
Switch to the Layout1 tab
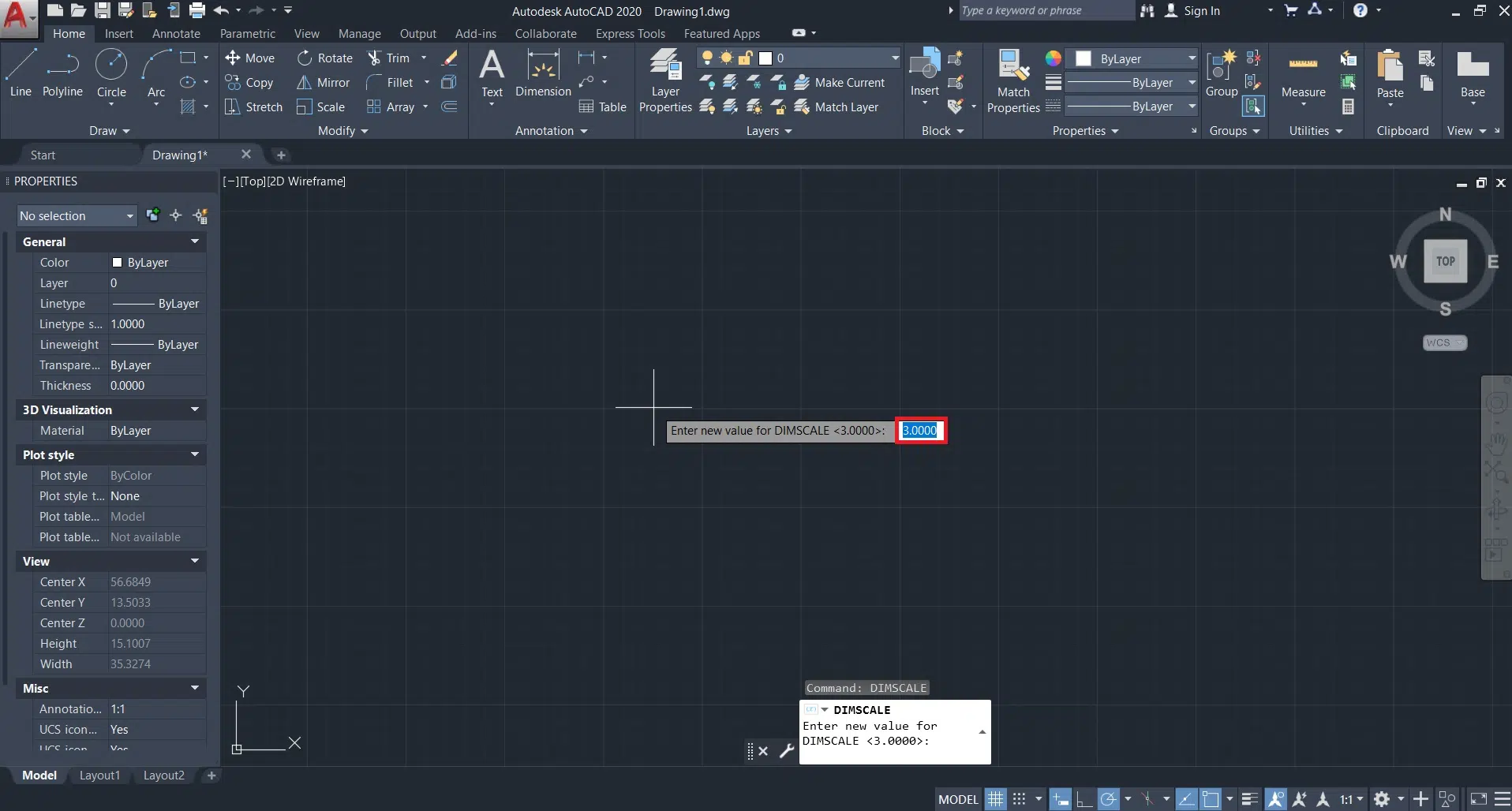99,775
